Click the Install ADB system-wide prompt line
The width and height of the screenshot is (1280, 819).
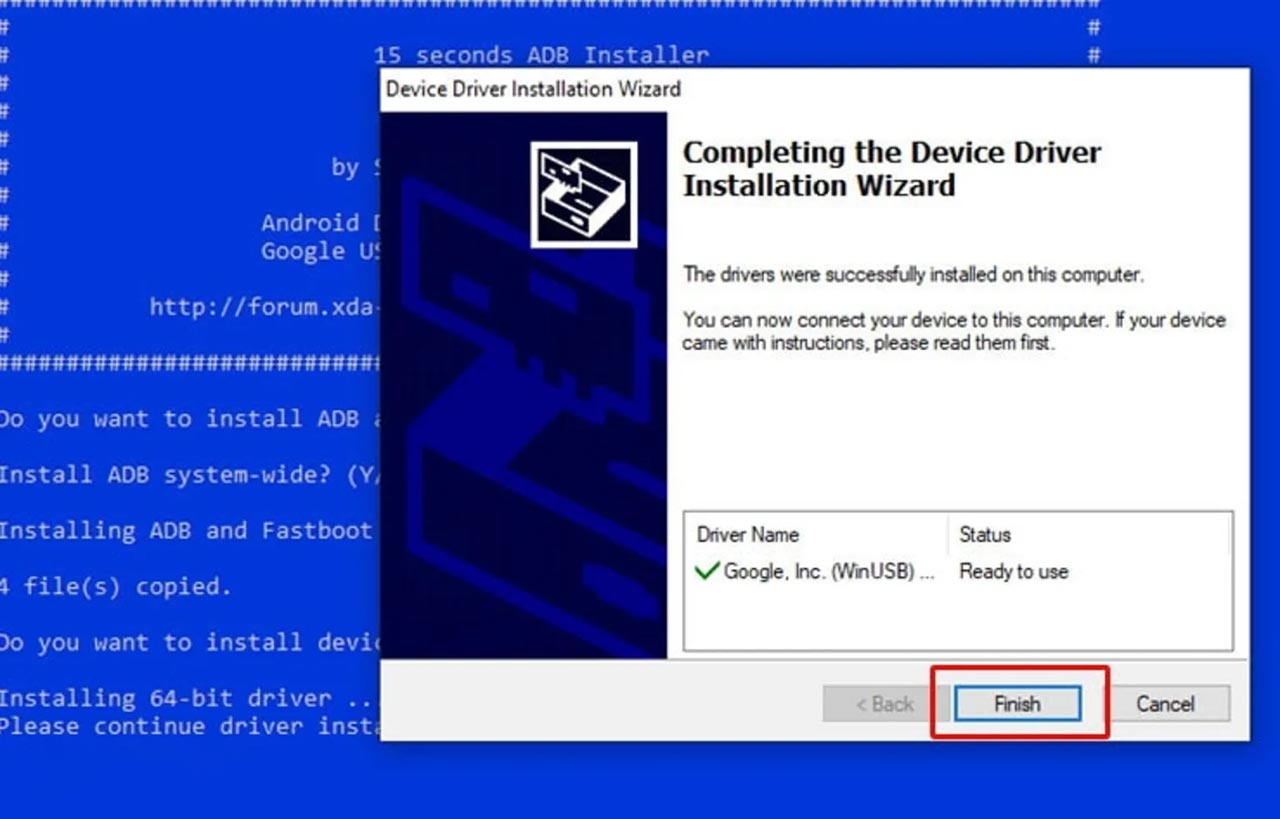click(x=190, y=474)
